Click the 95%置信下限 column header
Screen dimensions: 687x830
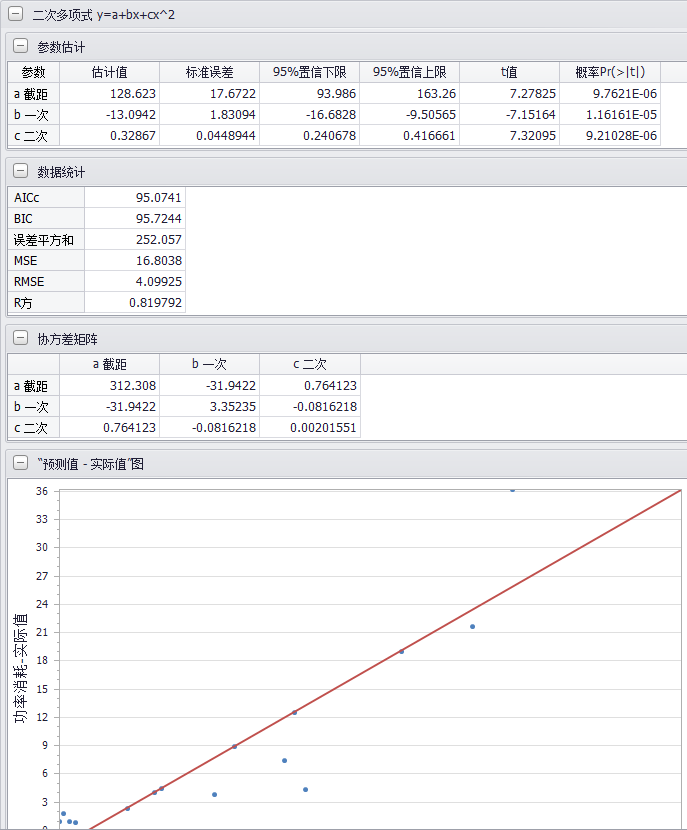[310, 72]
